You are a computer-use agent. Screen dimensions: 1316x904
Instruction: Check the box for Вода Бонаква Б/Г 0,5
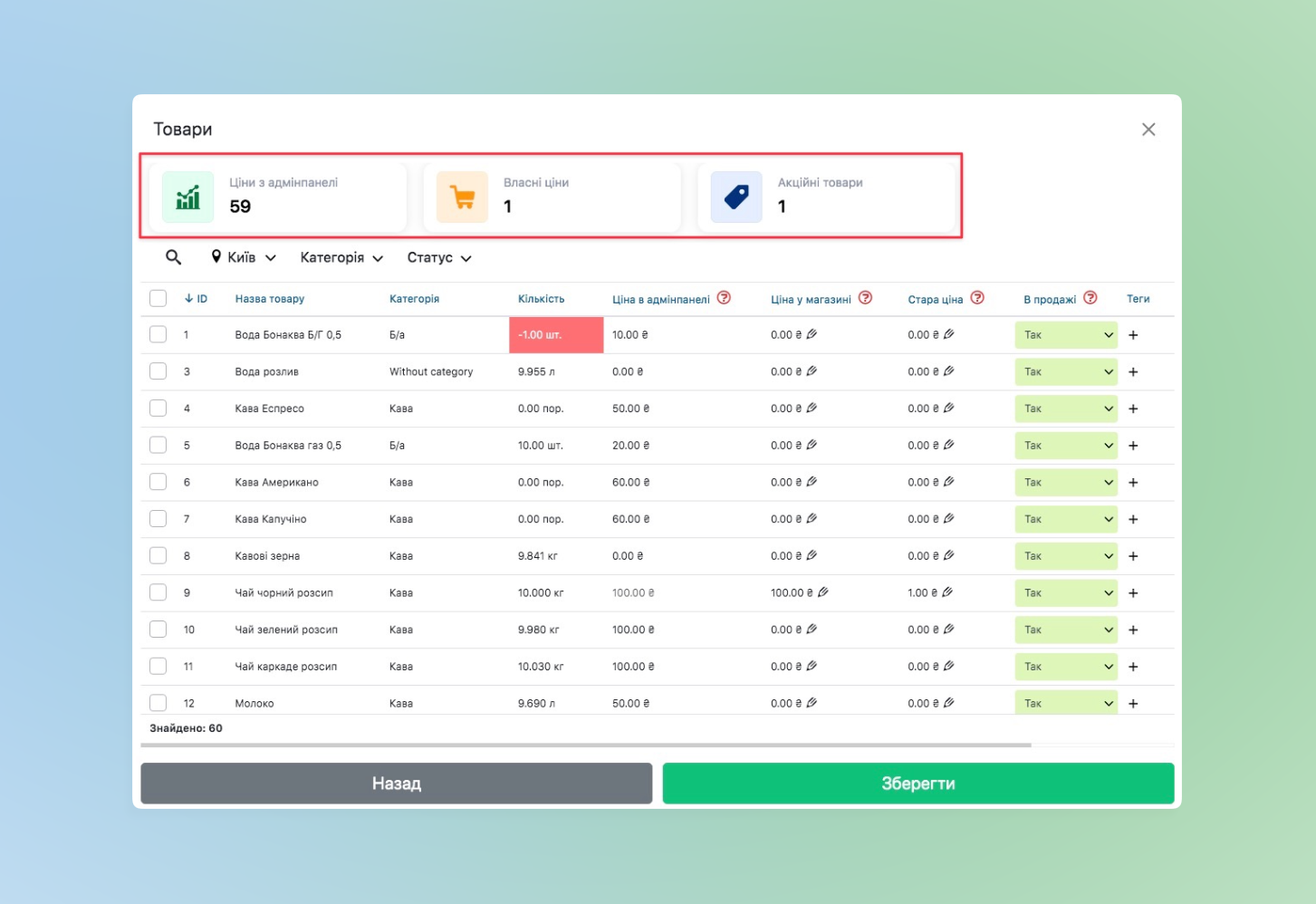[x=158, y=335]
